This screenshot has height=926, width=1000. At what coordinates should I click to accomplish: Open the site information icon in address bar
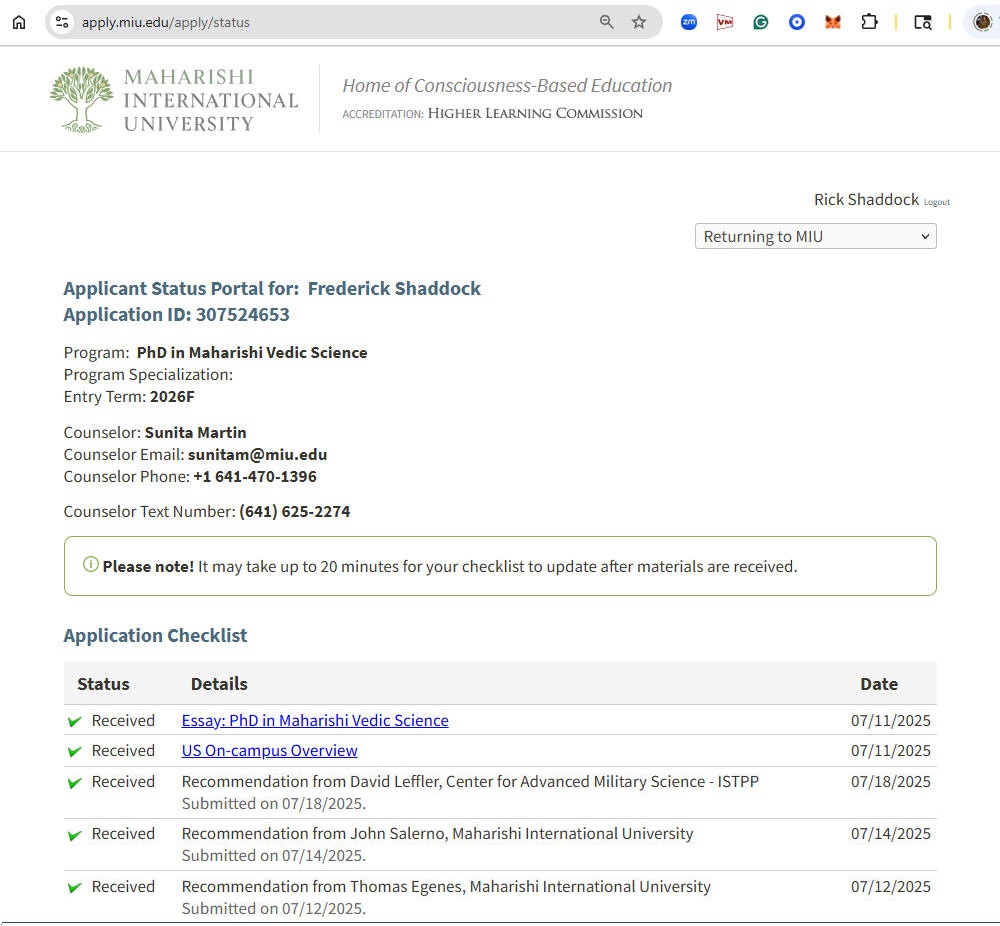[62, 22]
